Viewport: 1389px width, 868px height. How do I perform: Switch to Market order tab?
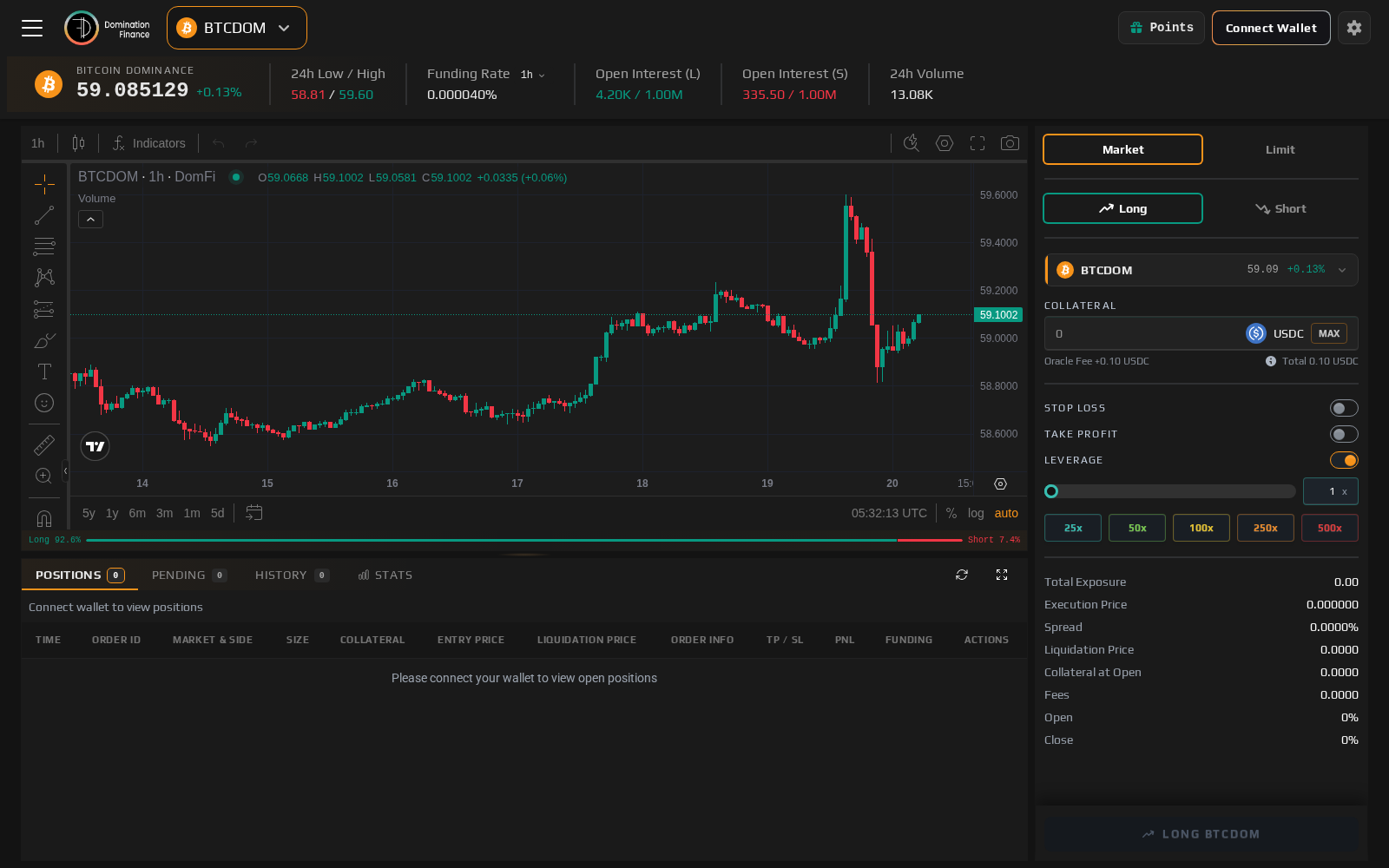click(1122, 149)
